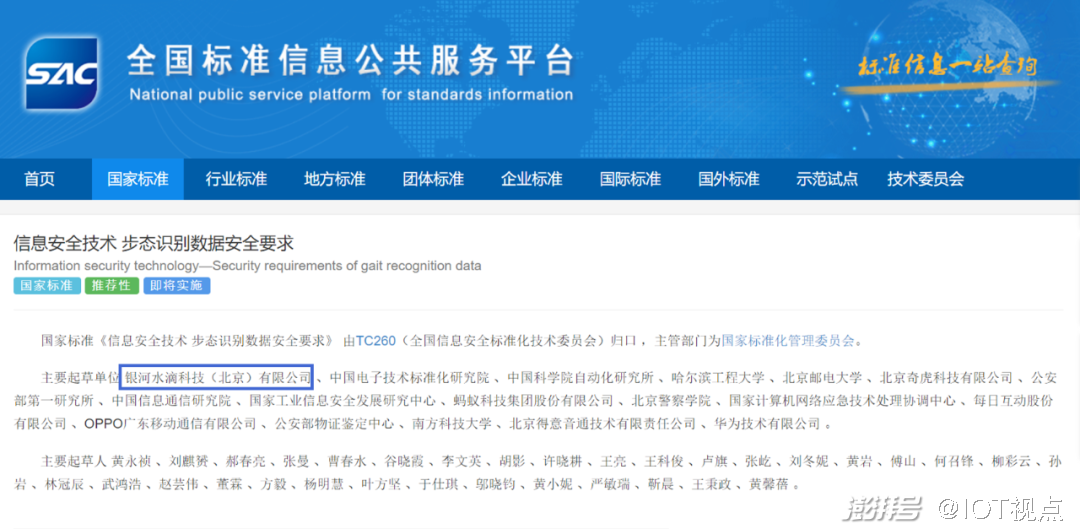Click the TC260 committee link
1080x529 pixels.
375,340
